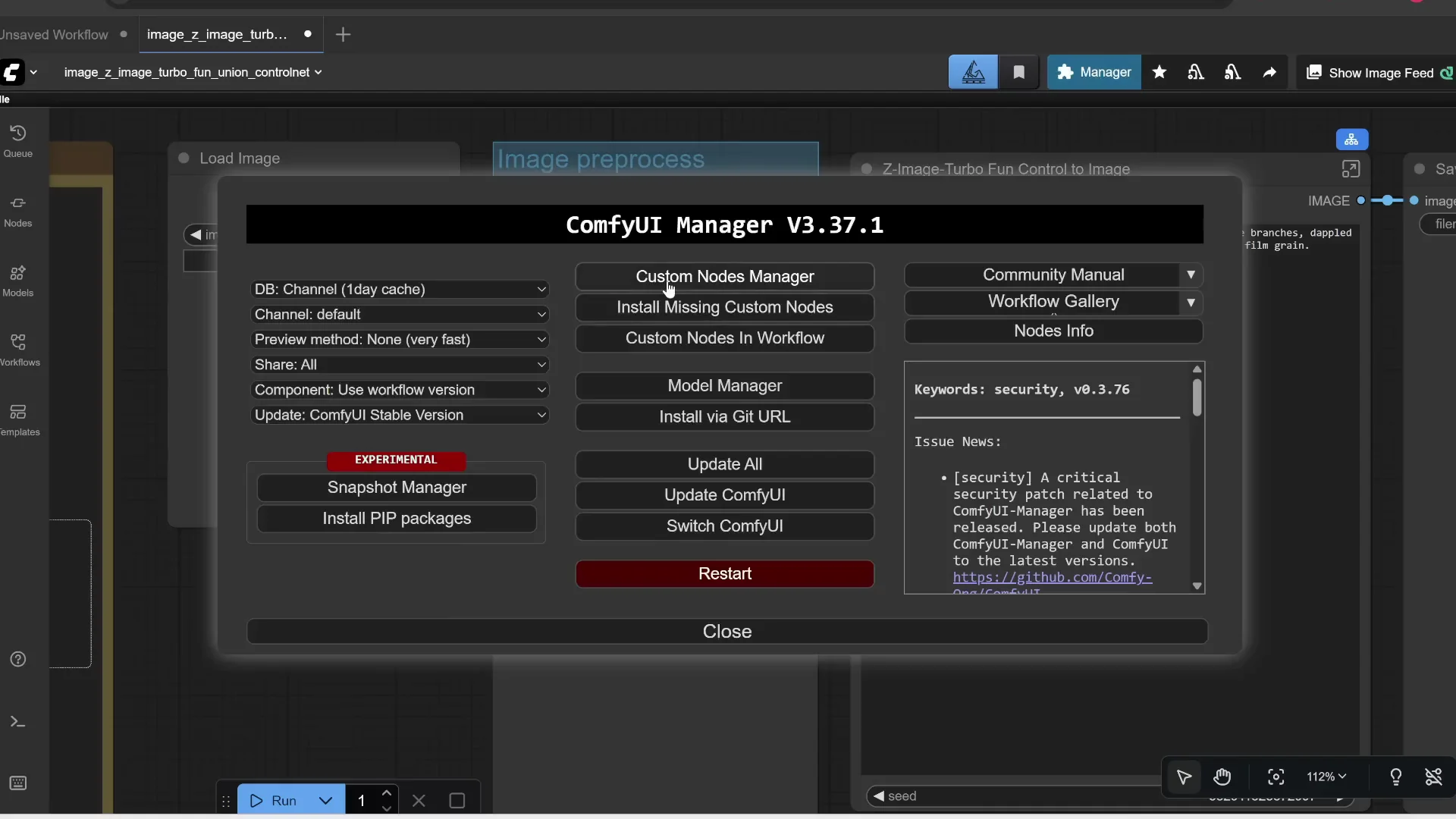
Task: Star the current workflow as favorite
Action: click(1160, 72)
